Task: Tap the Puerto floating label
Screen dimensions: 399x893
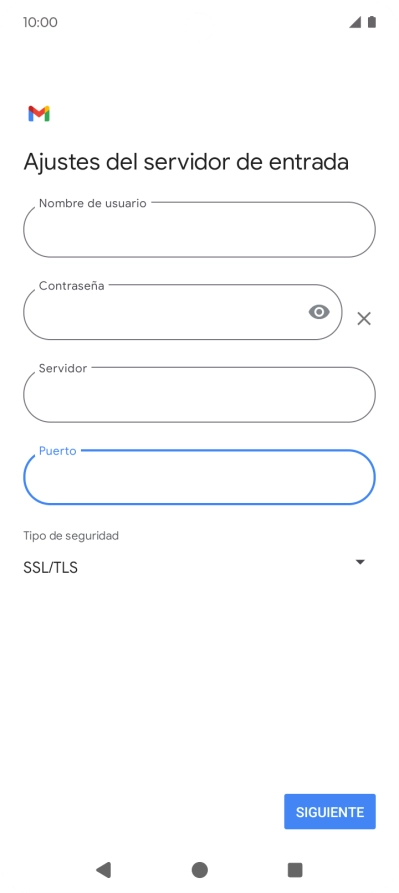Action: click(x=57, y=450)
